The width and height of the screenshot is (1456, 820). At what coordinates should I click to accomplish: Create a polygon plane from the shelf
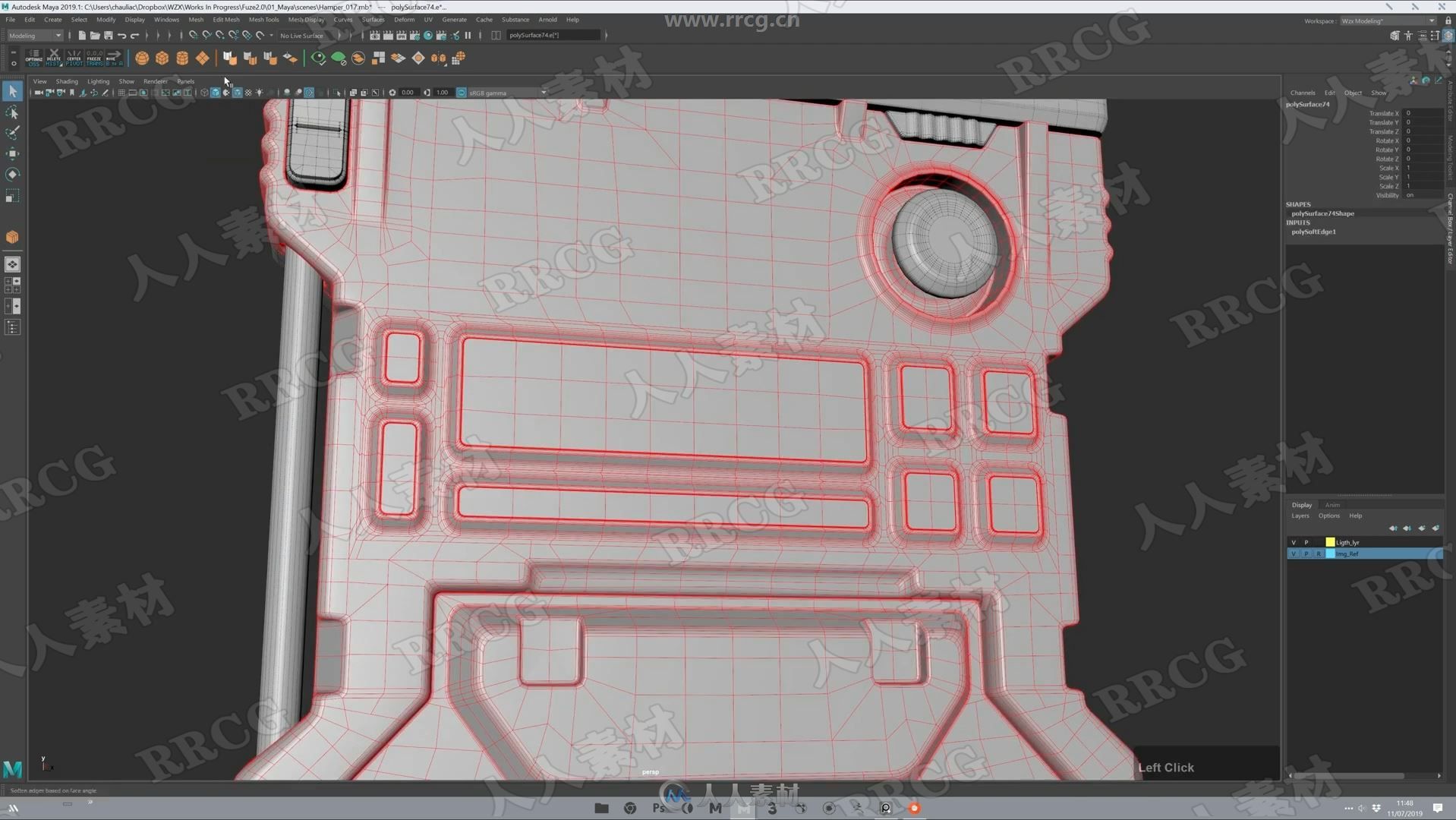[202, 58]
